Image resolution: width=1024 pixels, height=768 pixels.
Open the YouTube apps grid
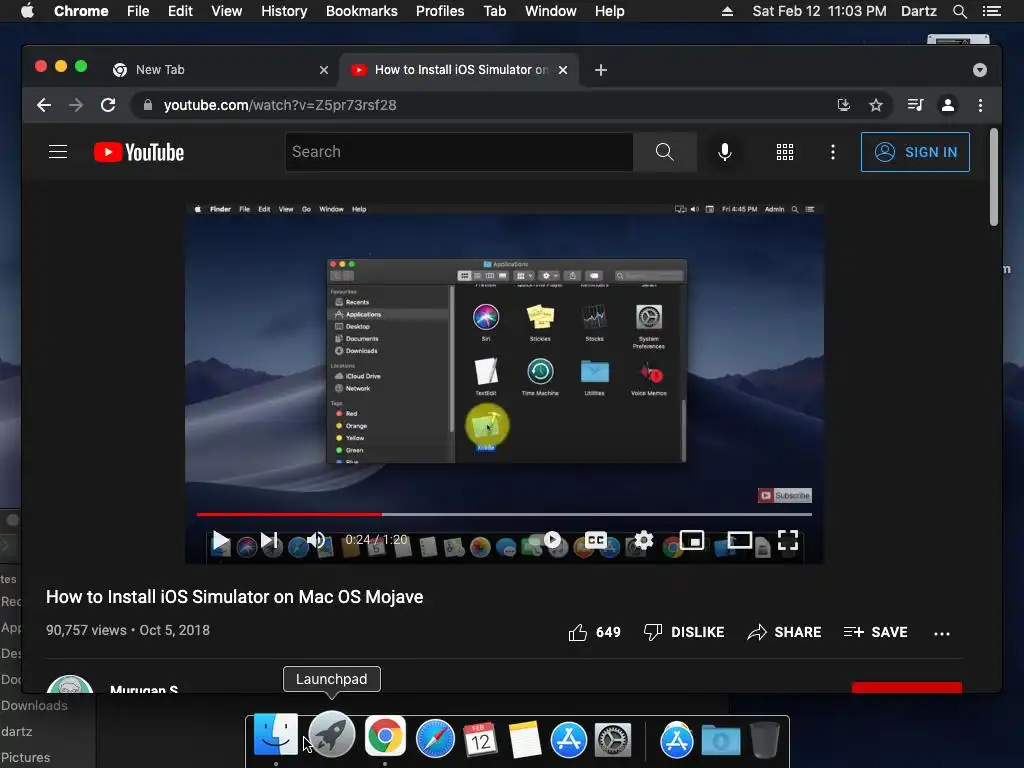pos(784,152)
